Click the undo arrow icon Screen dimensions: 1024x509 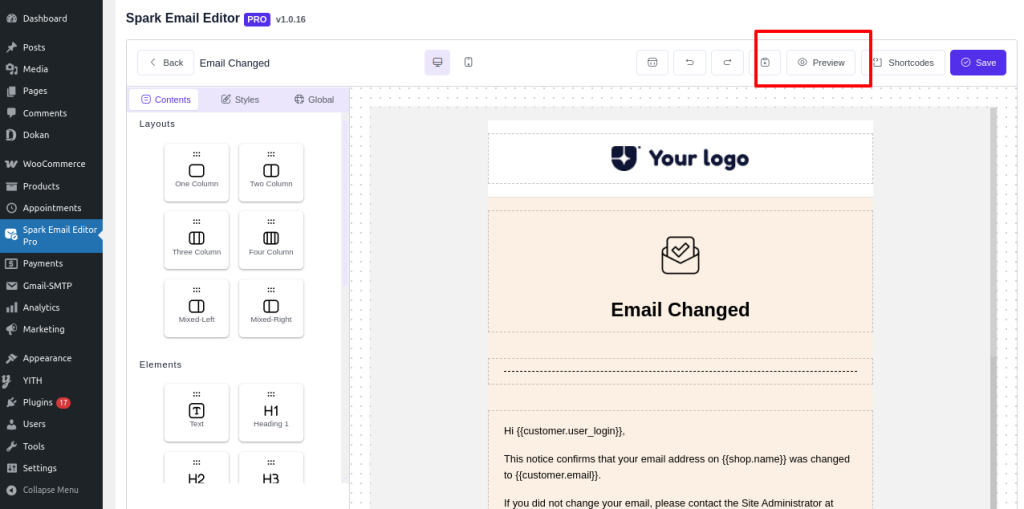(x=689, y=62)
